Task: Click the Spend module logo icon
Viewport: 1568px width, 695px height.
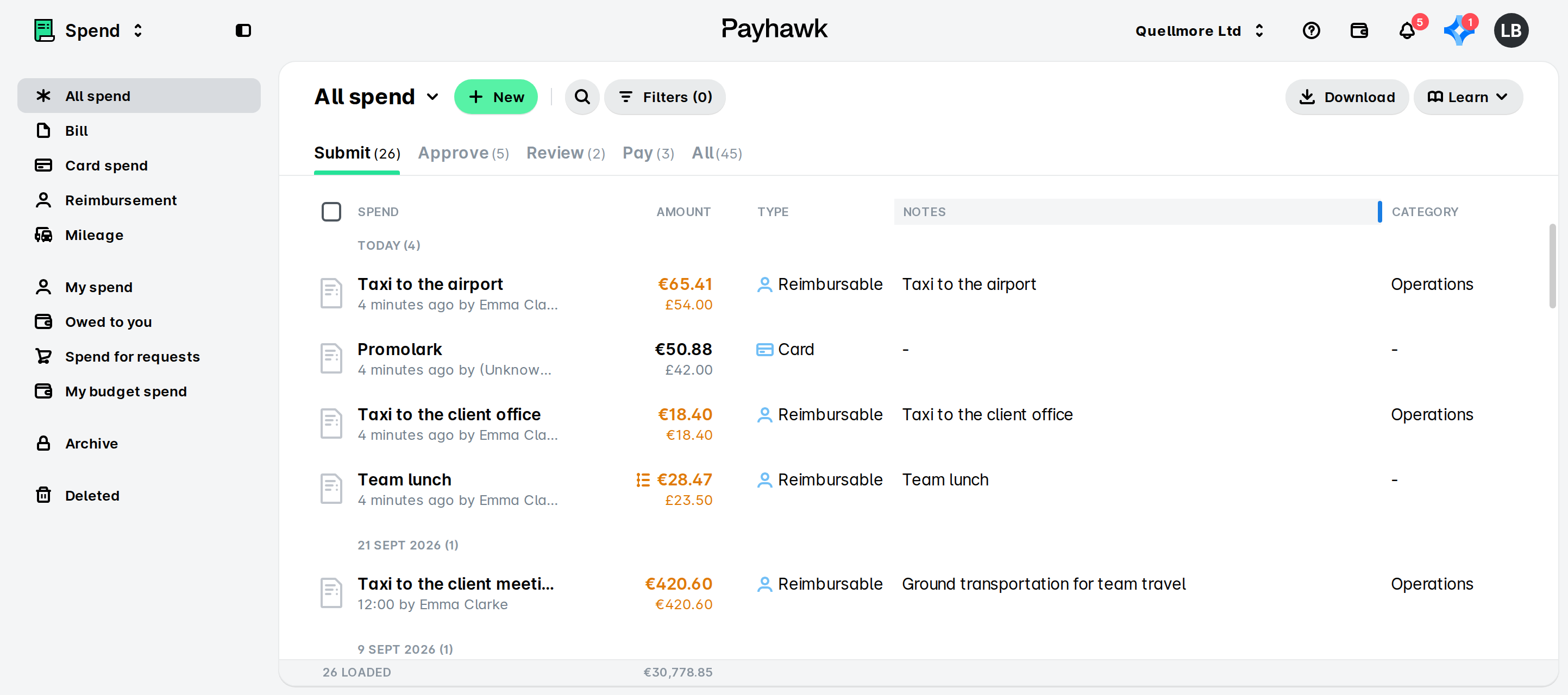Action: tap(44, 30)
